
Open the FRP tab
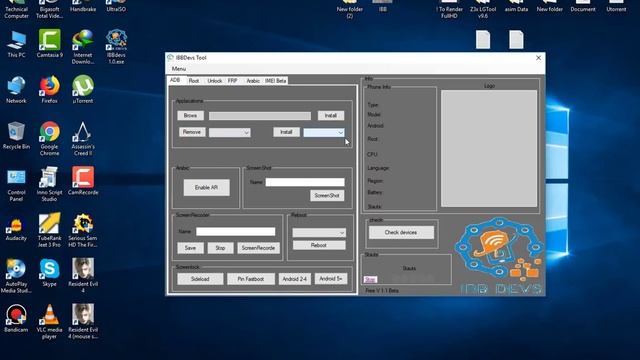pyautogui.click(x=232, y=81)
